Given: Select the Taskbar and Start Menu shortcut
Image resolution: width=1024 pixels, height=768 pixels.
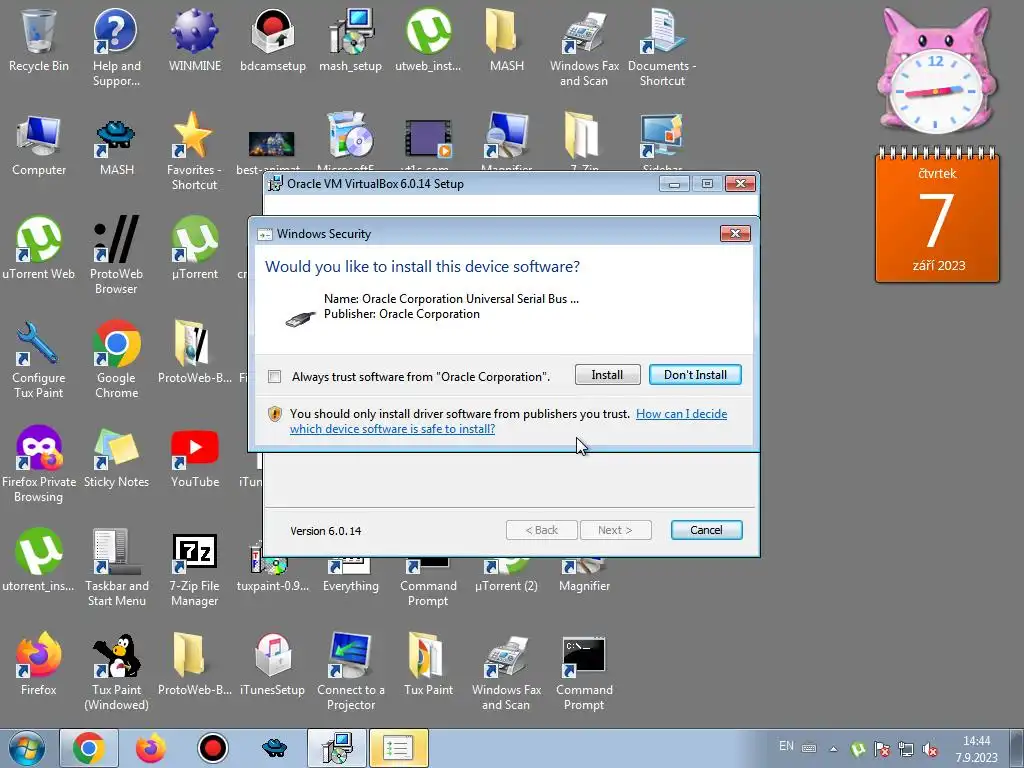Looking at the screenshot, I should tap(116, 567).
